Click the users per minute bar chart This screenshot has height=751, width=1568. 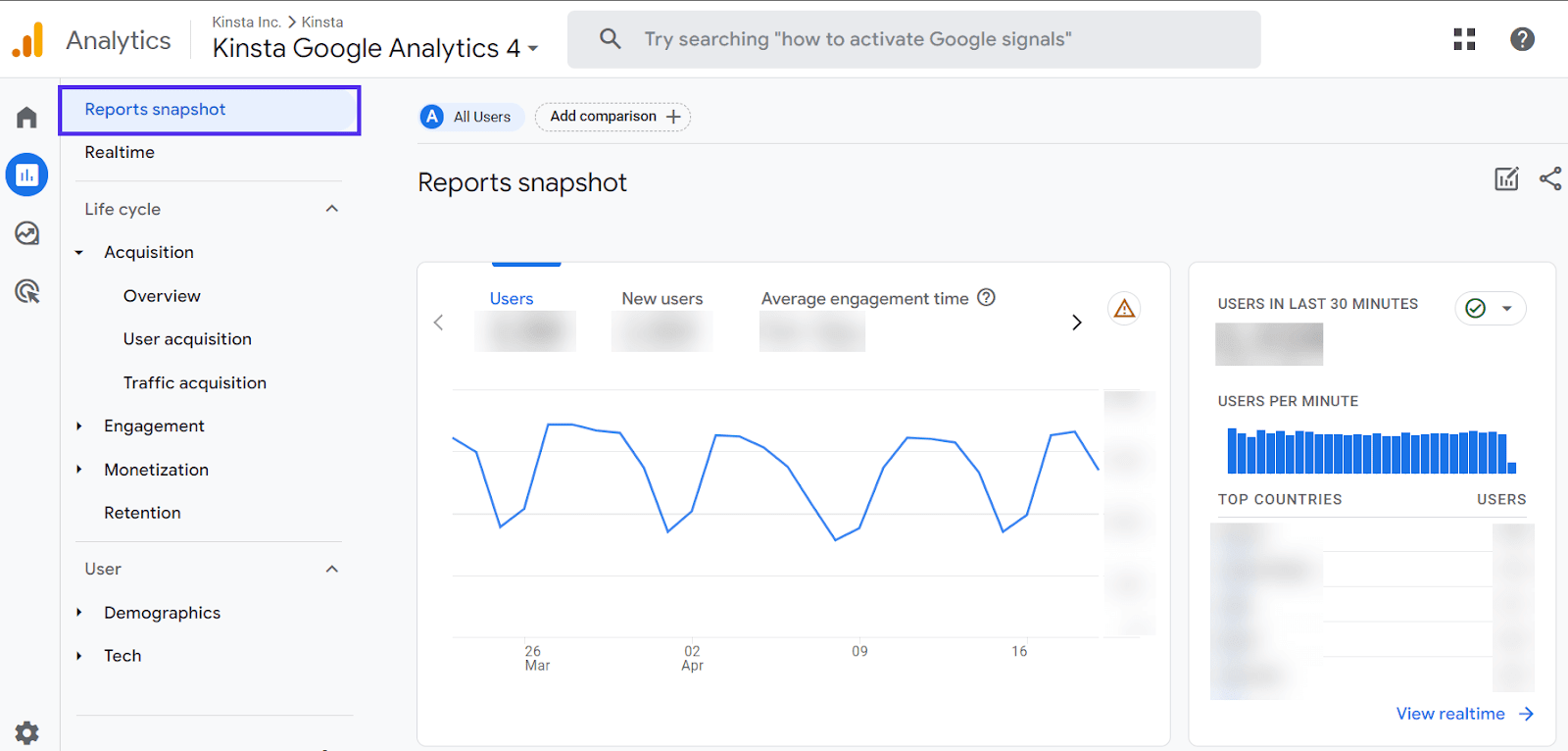(1371, 451)
